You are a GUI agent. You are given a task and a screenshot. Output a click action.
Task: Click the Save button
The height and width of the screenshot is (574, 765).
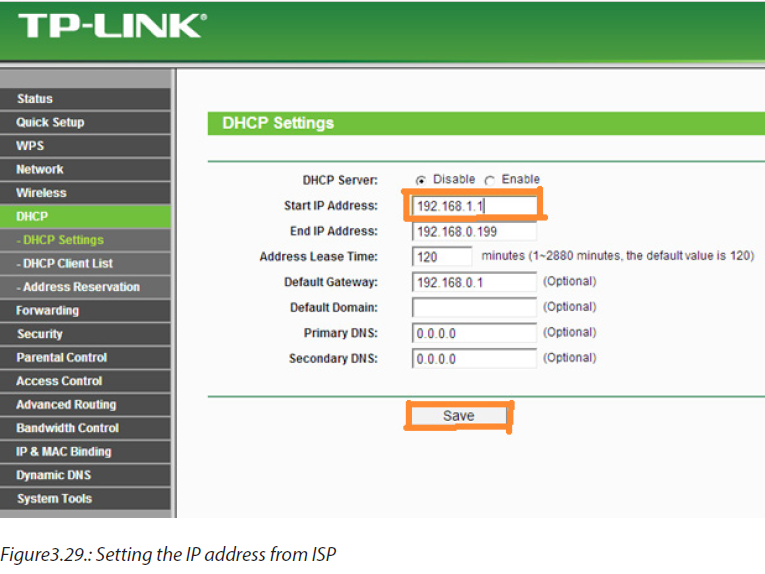(x=459, y=416)
